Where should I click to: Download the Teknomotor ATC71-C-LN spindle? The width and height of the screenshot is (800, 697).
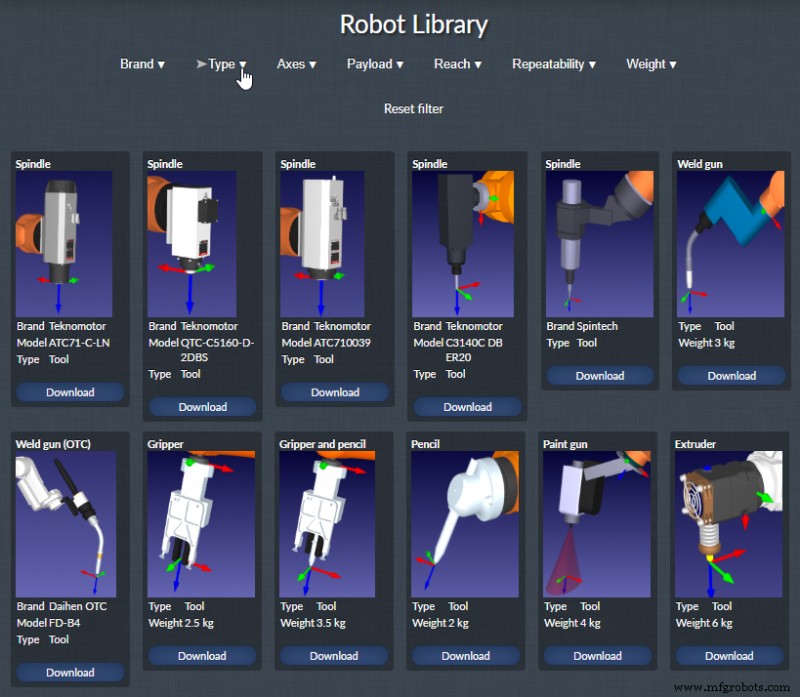click(x=70, y=392)
